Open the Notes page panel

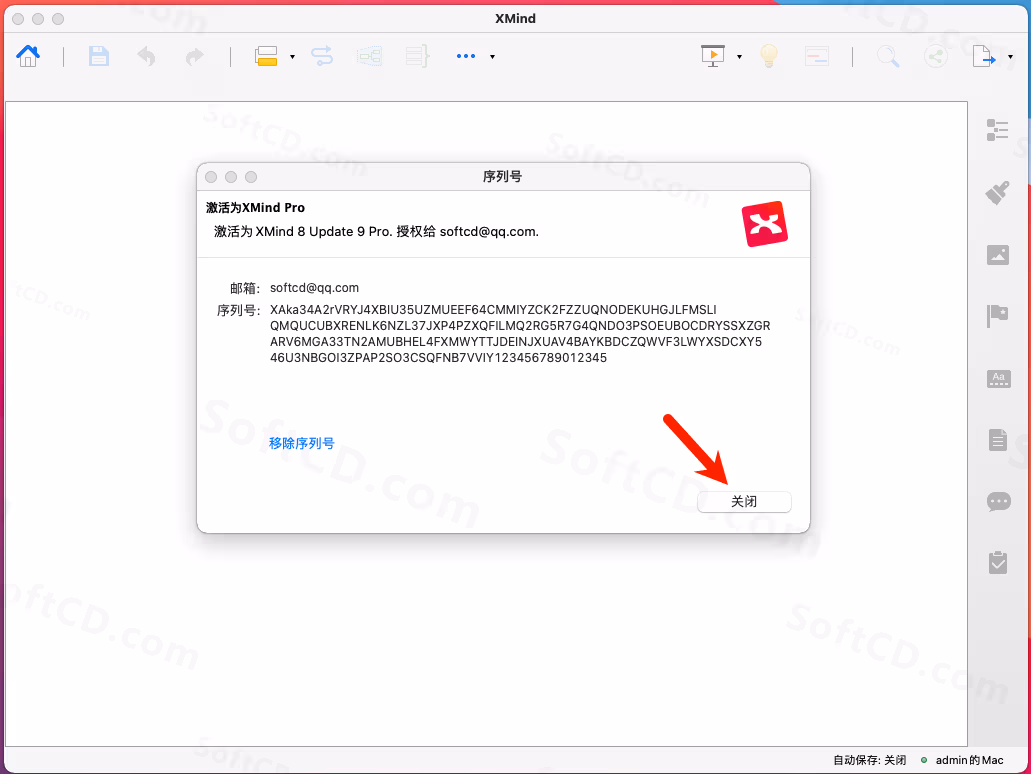coord(997,440)
